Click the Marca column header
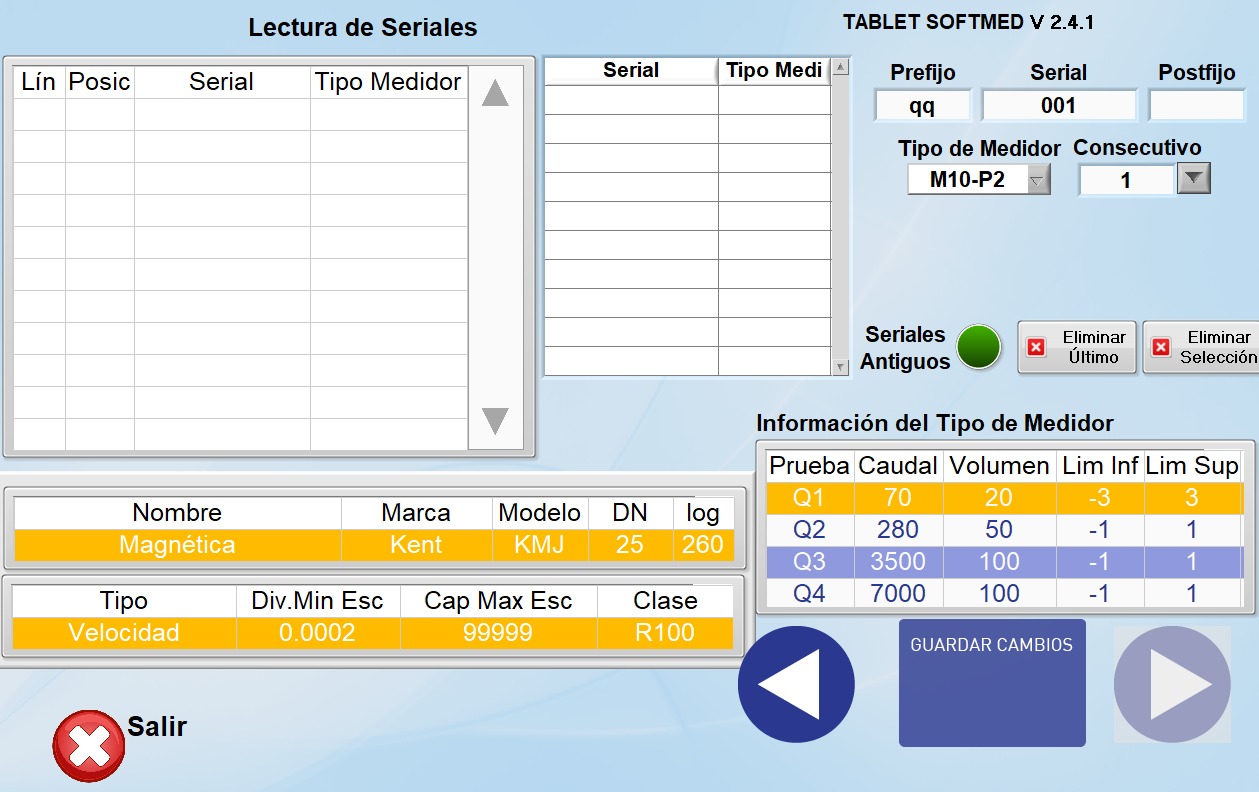Viewport: 1259px width, 792px height. click(416, 513)
